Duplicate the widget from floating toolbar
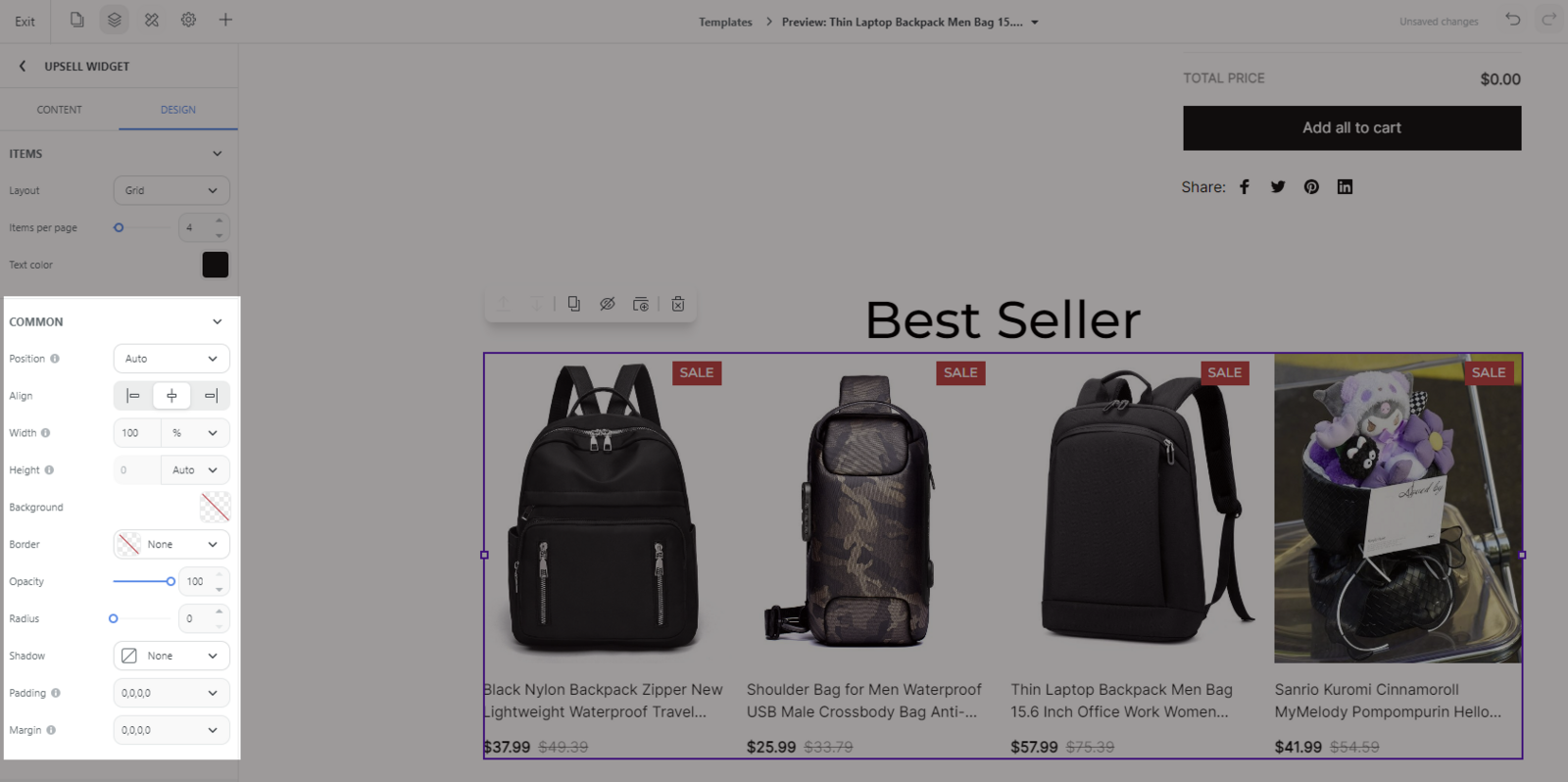This screenshot has height=782, width=1568. coord(574,304)
